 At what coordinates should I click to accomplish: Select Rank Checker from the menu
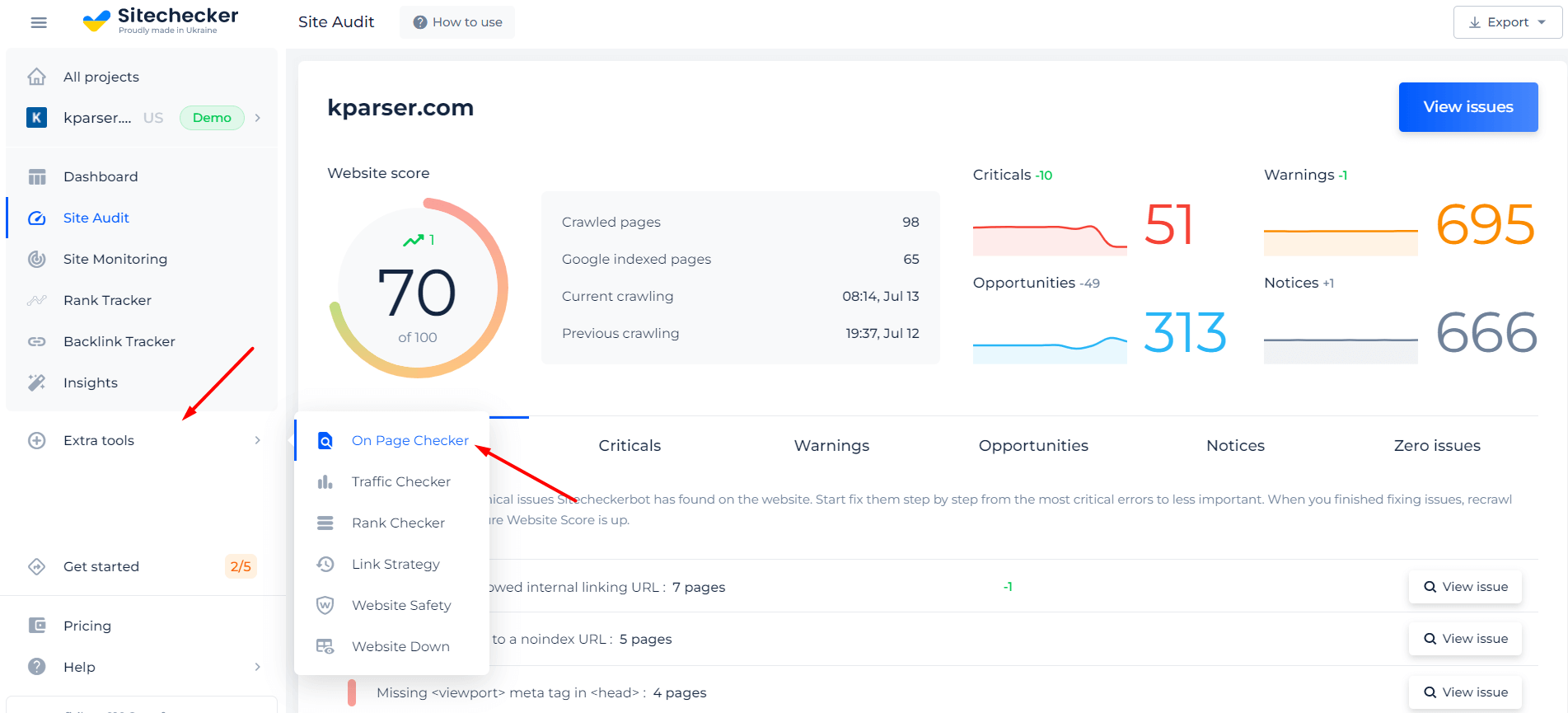click(392, 523)
